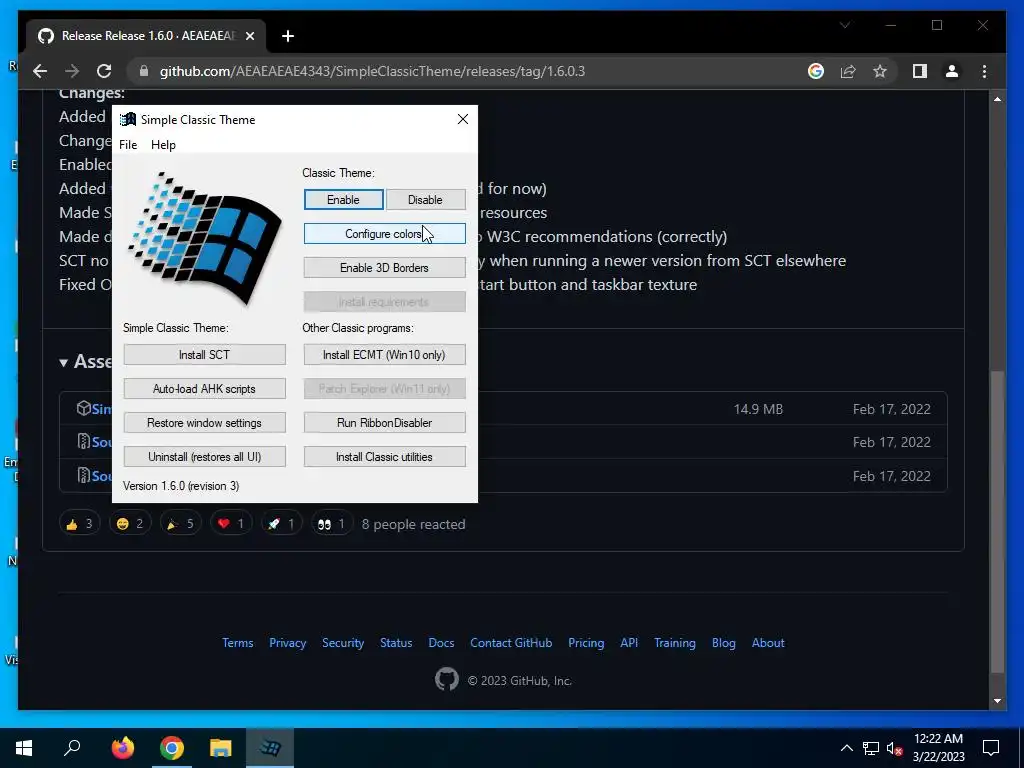
Task: Open Configure colors
Action: (x=384, y=234)
